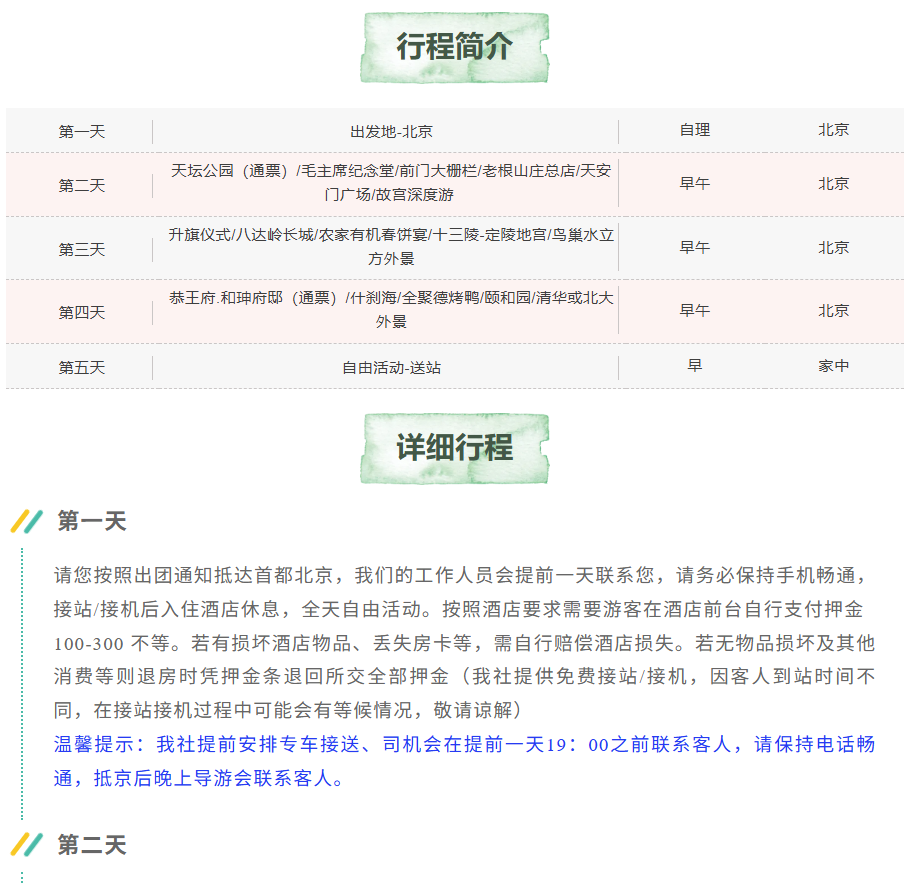Click the 家中 cell in 第五天 row
This screenshot has width=920, height=885.
[834, 366]
